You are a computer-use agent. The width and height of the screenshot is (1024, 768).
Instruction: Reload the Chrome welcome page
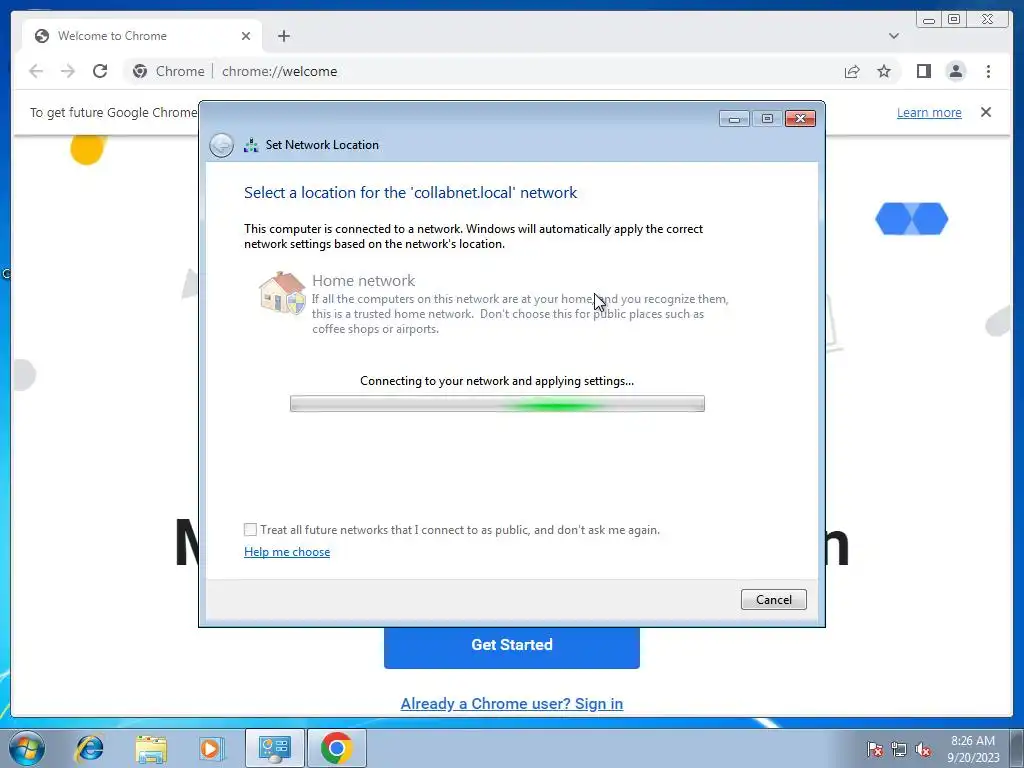point(100,71)
